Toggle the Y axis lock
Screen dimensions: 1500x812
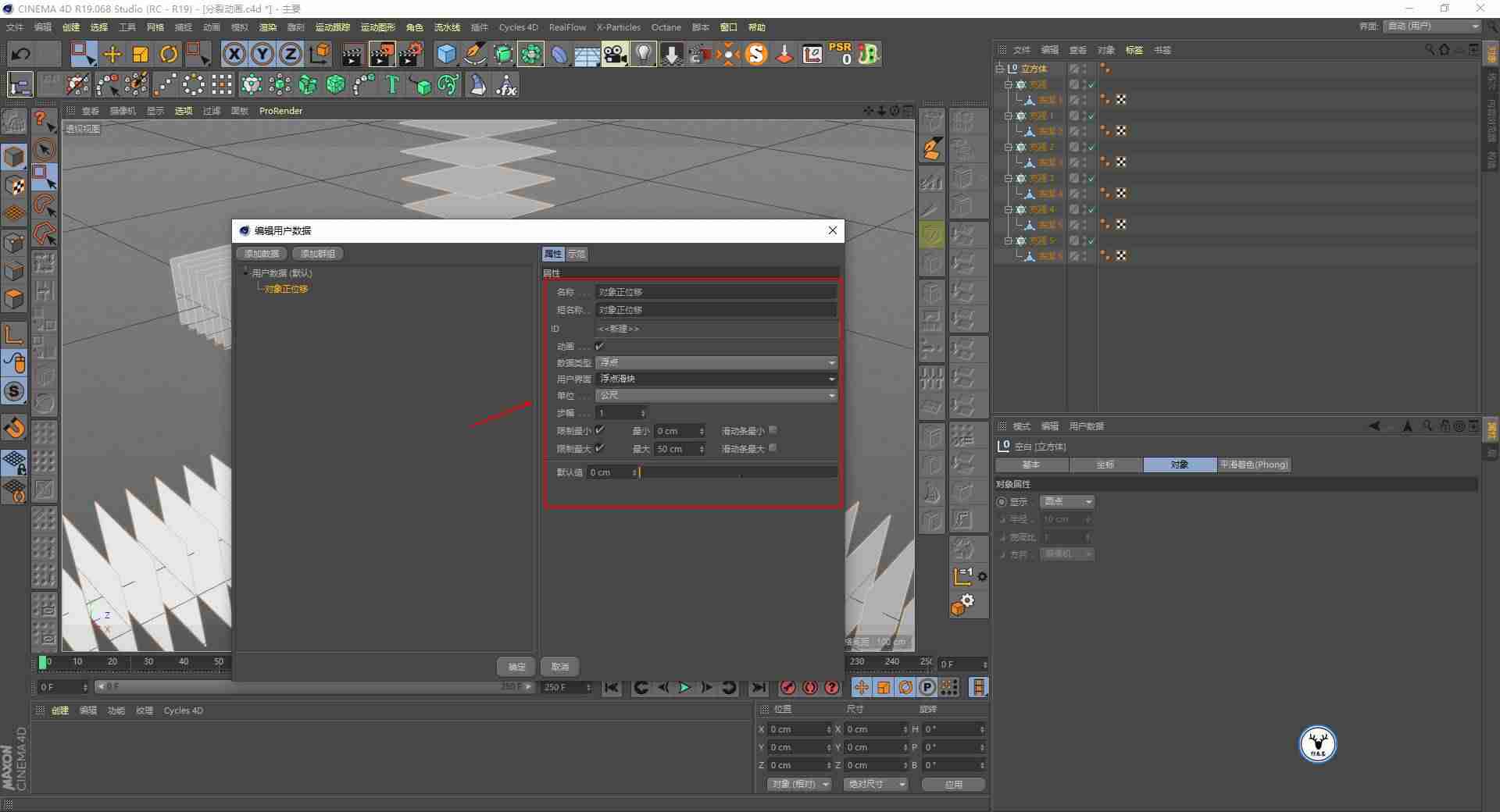pyautogui.click(x=262, y=54)
